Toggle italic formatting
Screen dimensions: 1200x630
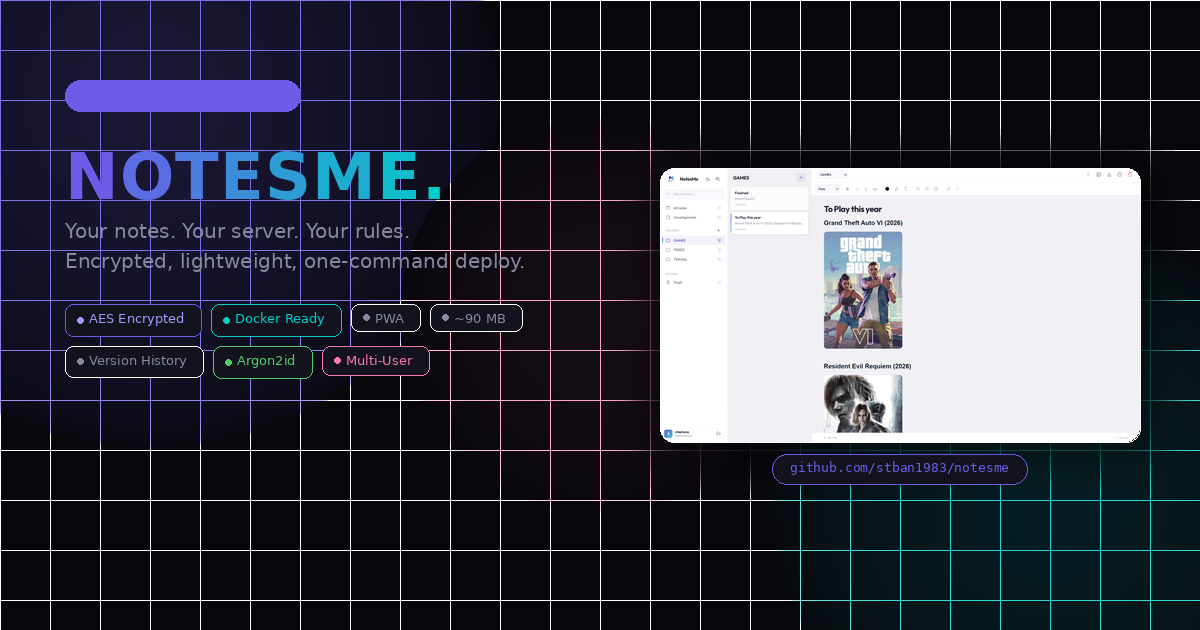[857, 188]
